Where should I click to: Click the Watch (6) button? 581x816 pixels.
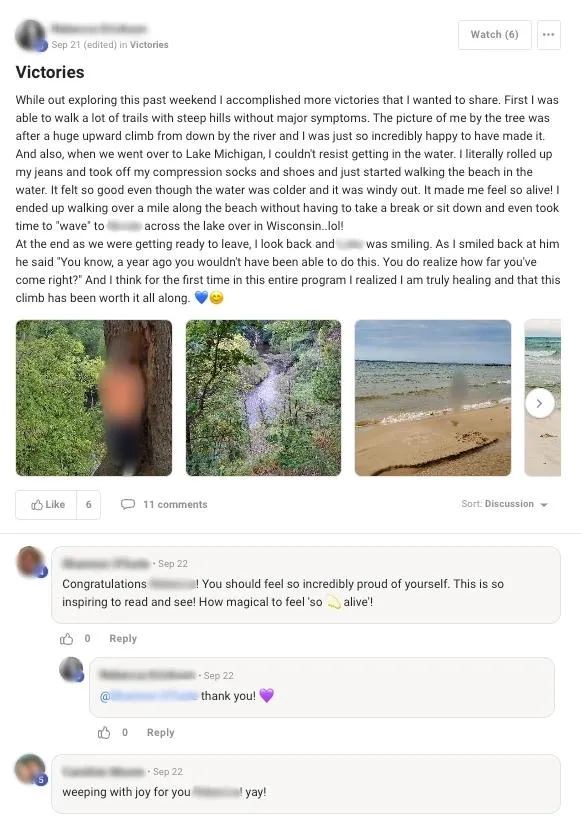coord(495,35)
